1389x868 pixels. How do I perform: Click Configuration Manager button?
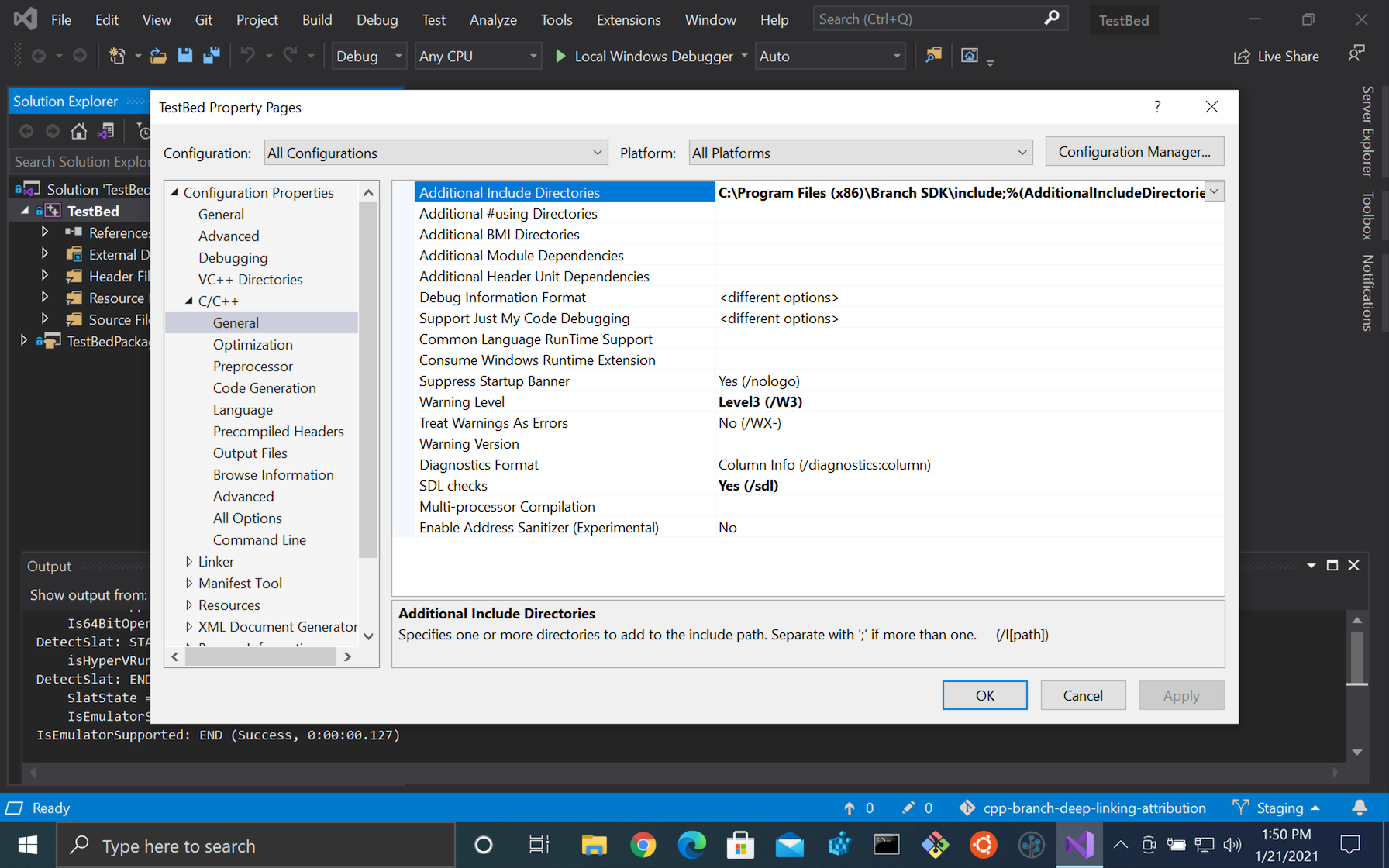[1134, 151]
